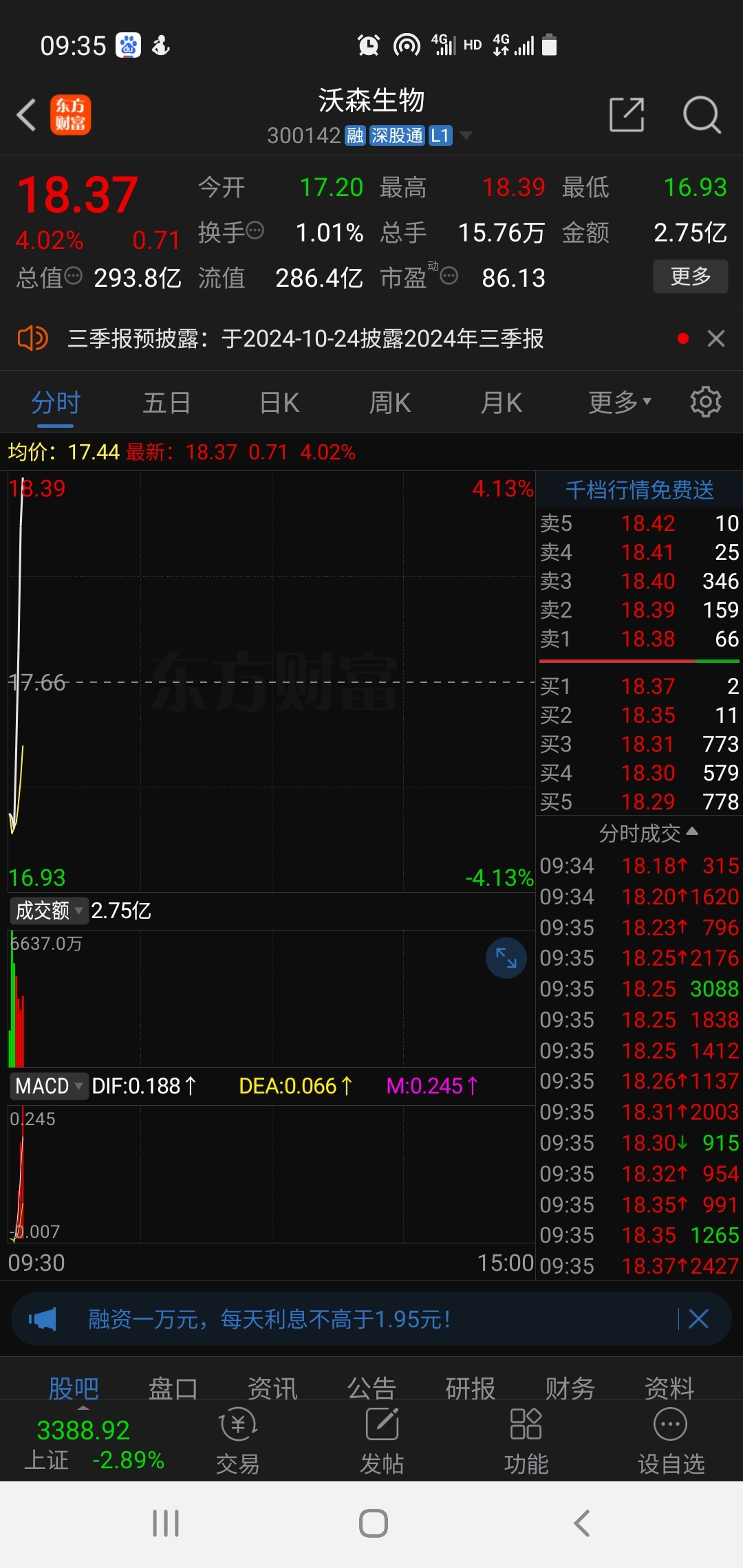Tap the 深股通 badge

click(397, 135)
